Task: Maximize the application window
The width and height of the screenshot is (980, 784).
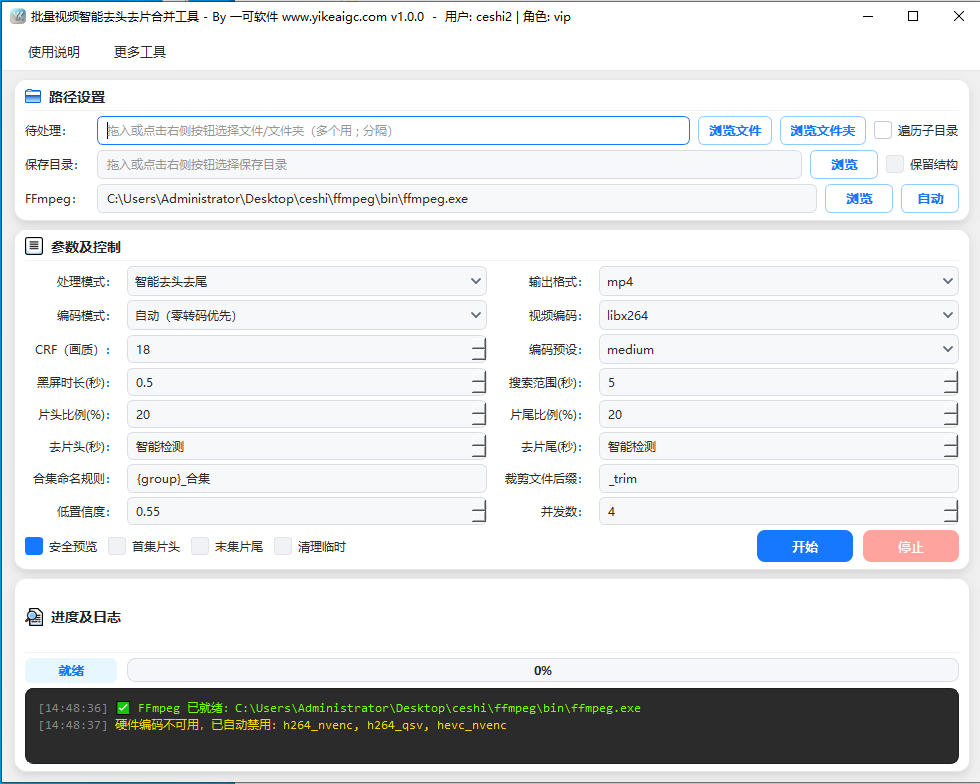Action: [x=912, y=16]
